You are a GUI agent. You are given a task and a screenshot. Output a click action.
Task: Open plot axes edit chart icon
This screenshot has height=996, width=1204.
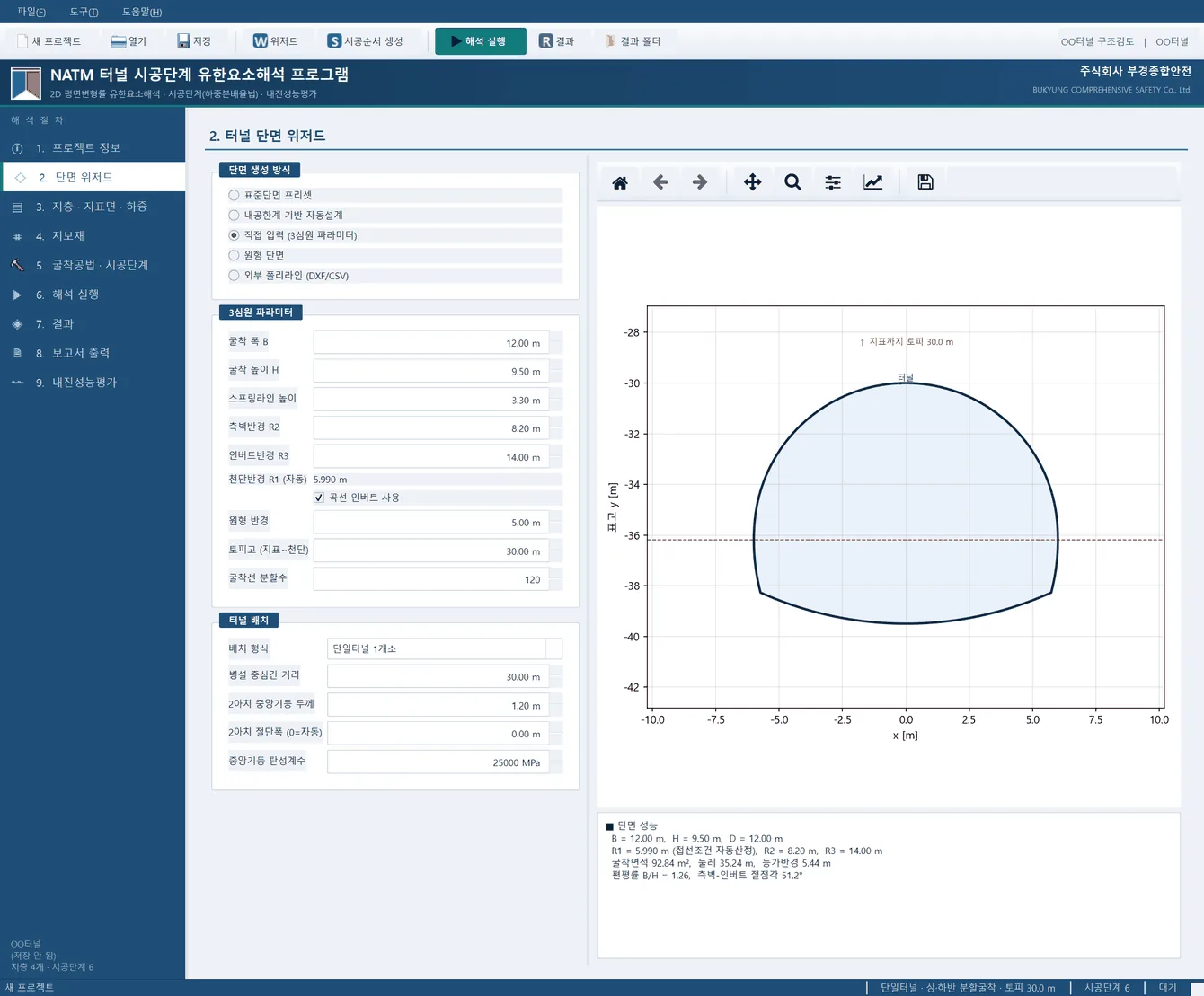point(873,182)
